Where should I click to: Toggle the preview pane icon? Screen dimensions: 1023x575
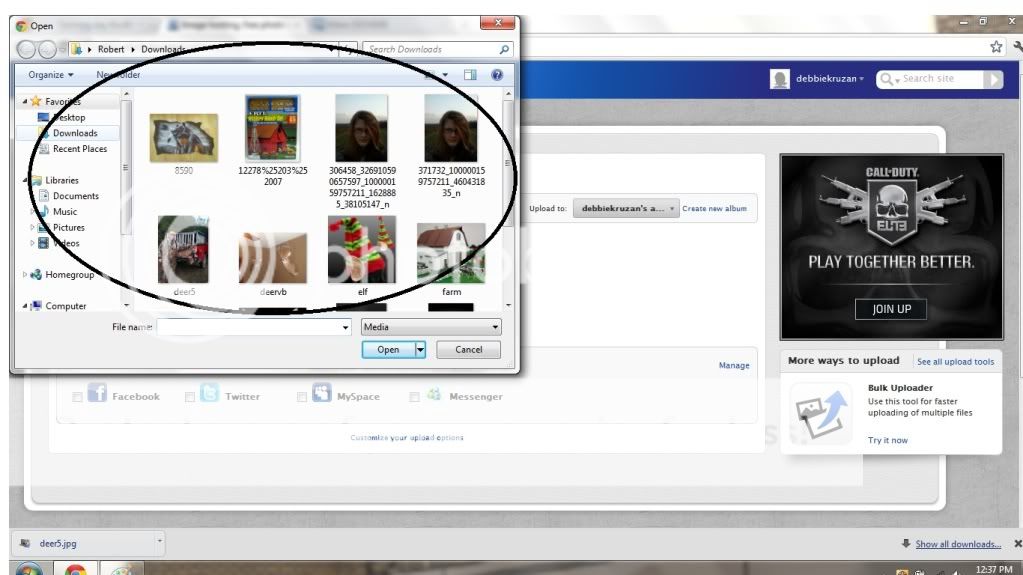tap(470, 75)
